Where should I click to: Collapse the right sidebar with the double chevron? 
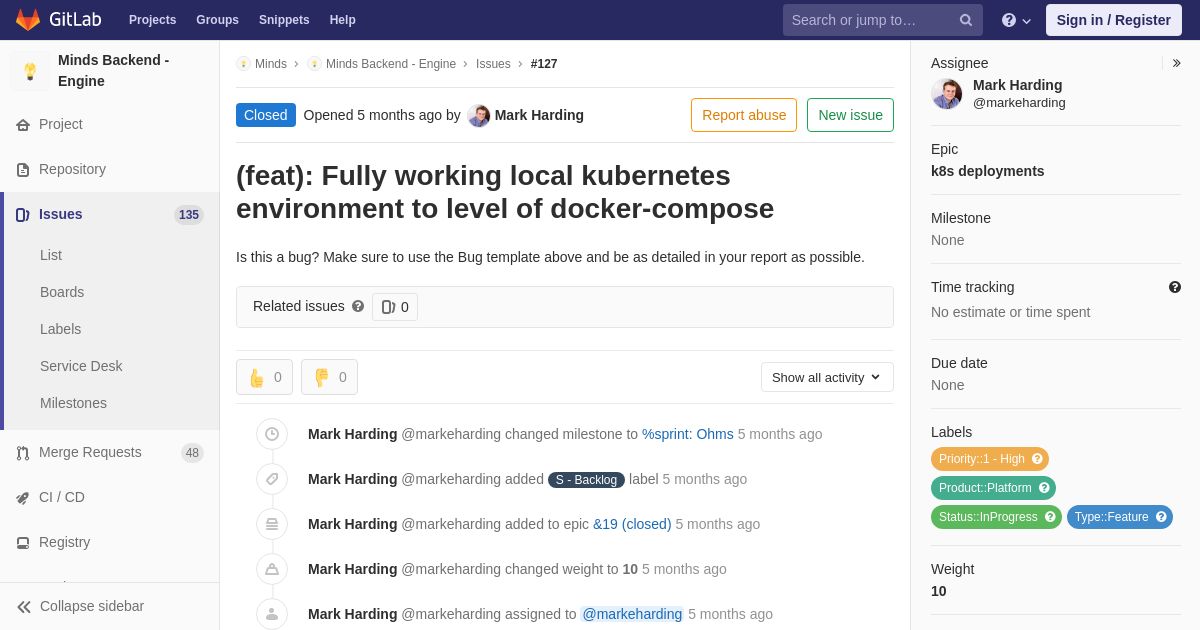click(1177, 63)
